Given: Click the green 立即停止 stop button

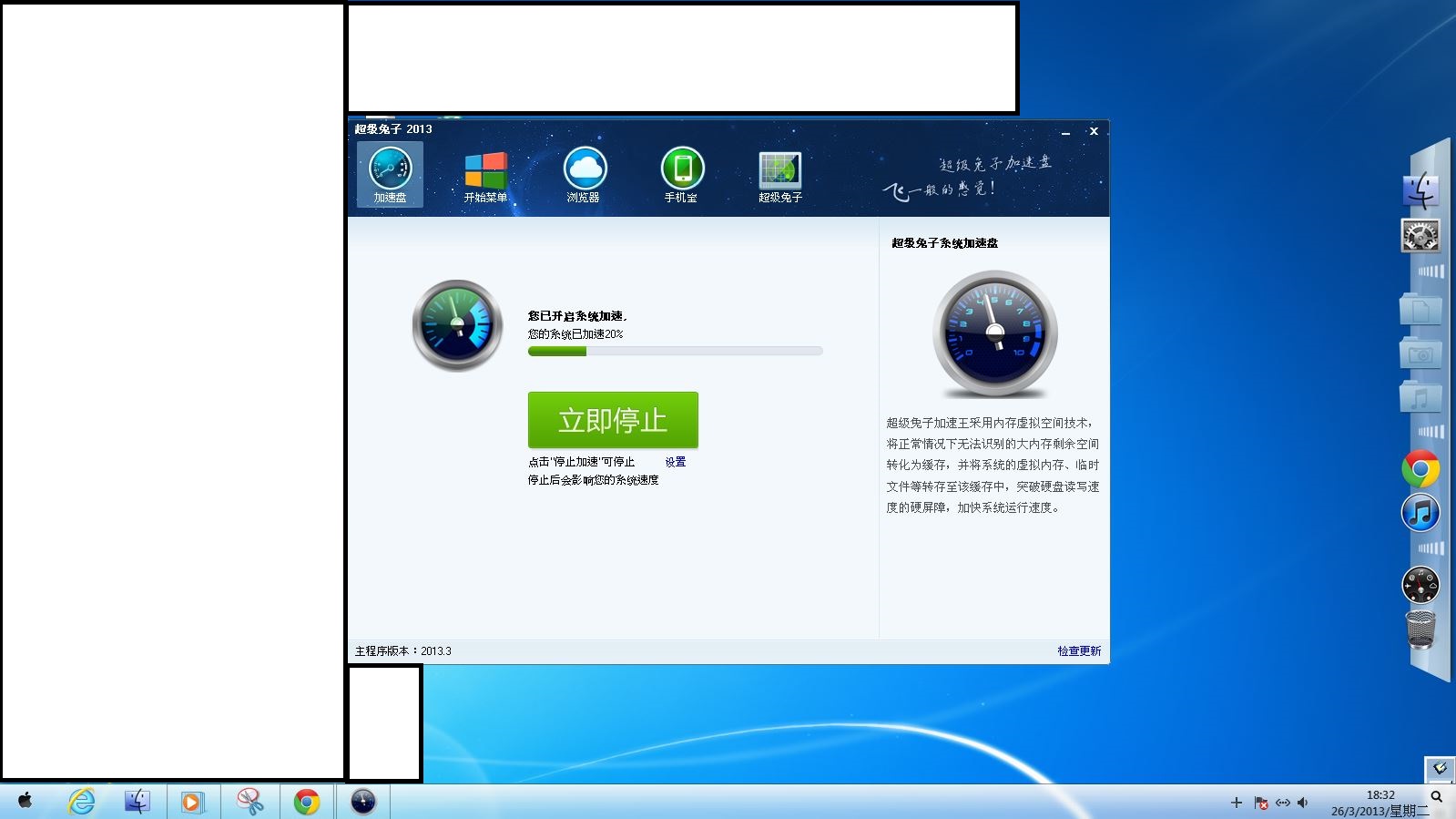Looking at the screenshot, I should point(613,420).
